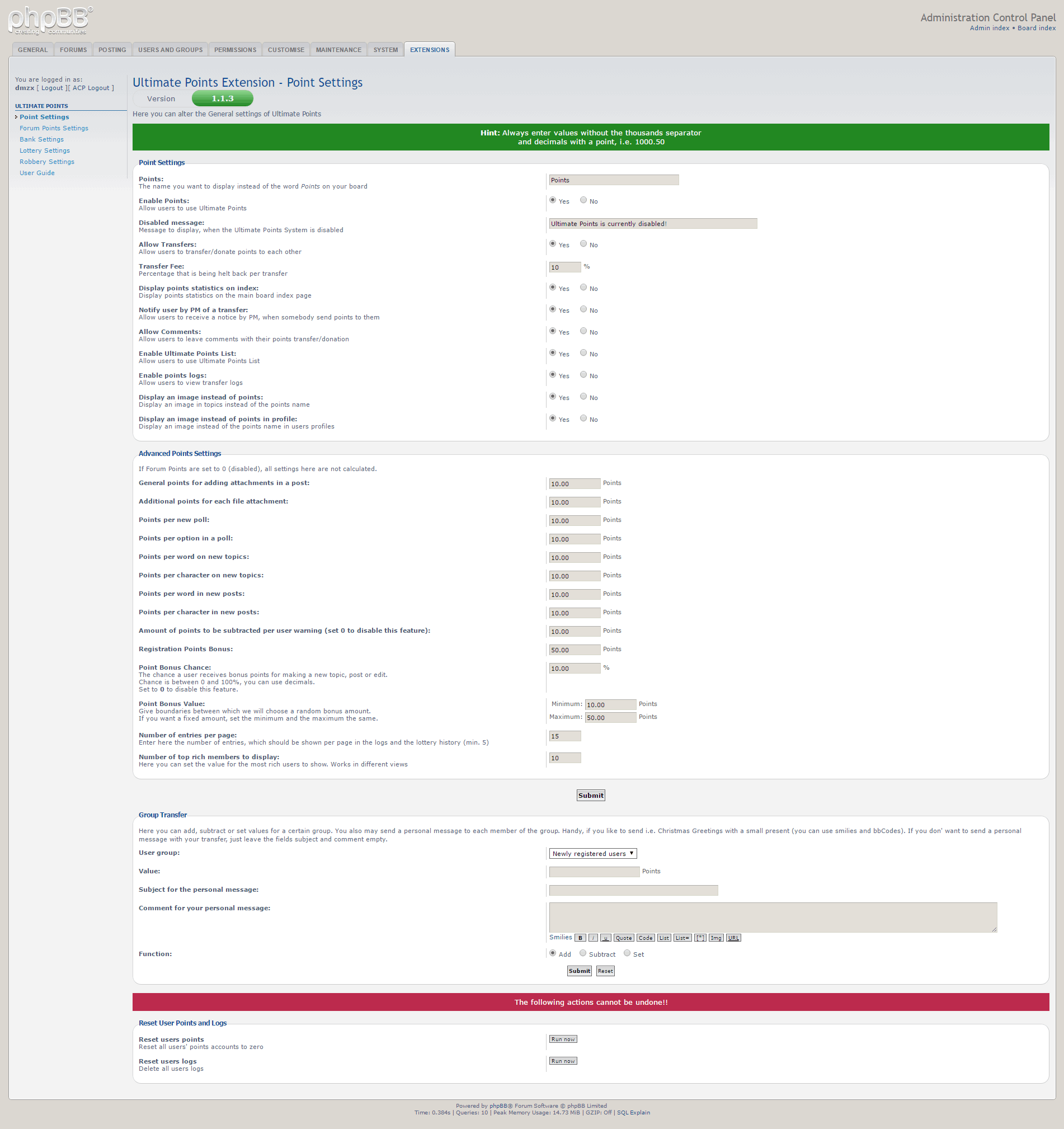Run now for Reset users logs

pos(563,1060)
